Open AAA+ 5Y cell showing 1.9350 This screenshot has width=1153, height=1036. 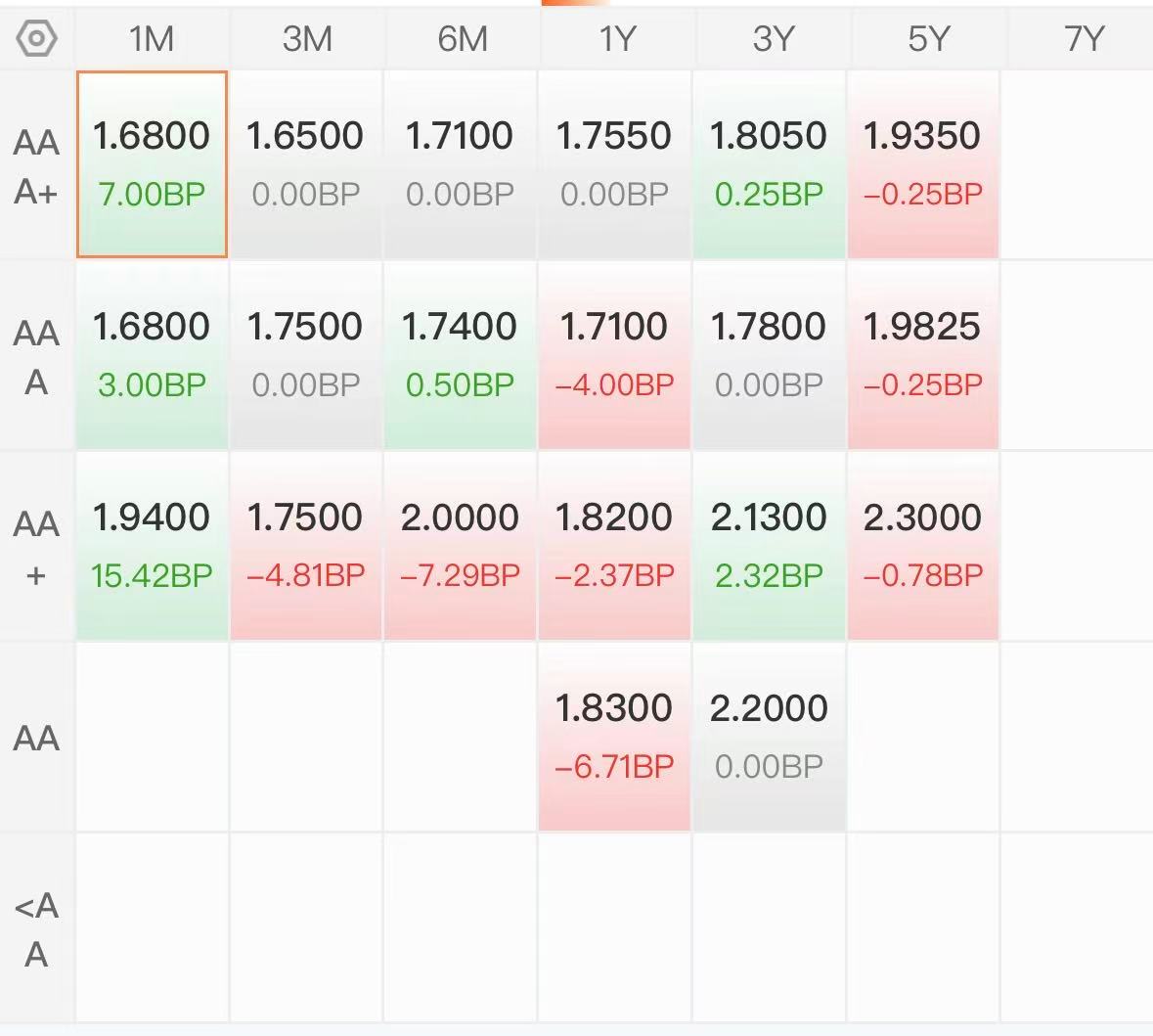[x=922, y=164]
